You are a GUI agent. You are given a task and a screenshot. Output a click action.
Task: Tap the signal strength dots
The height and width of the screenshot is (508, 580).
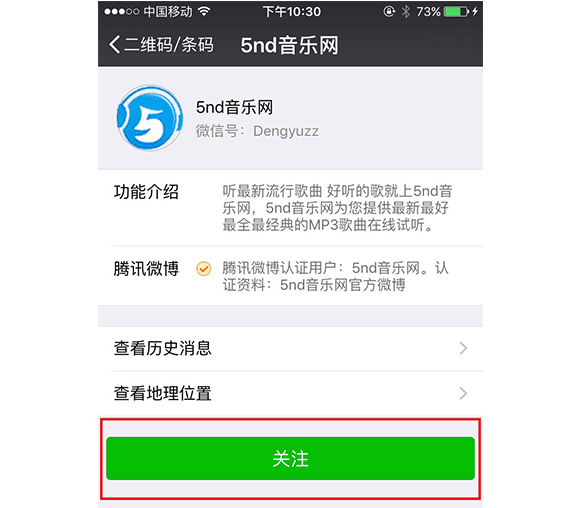(x=122, y=12)
